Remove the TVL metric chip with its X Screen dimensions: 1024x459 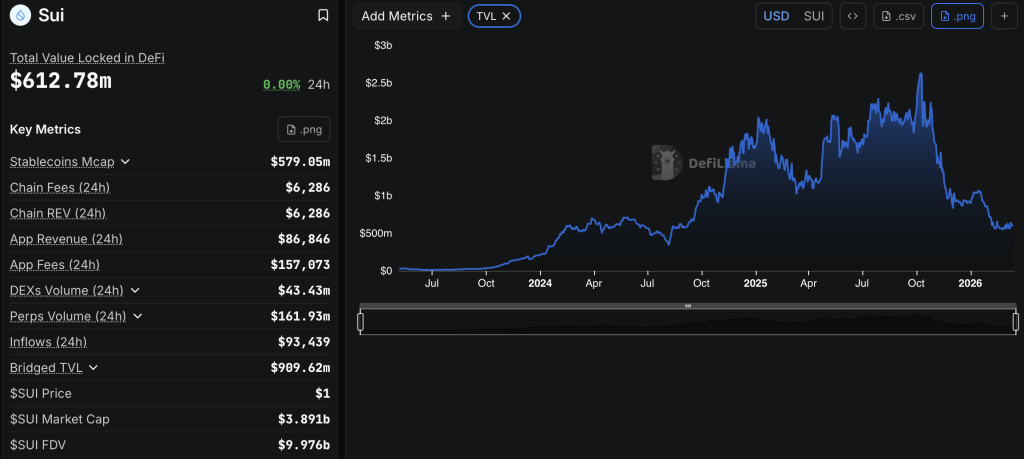[506, 16]
